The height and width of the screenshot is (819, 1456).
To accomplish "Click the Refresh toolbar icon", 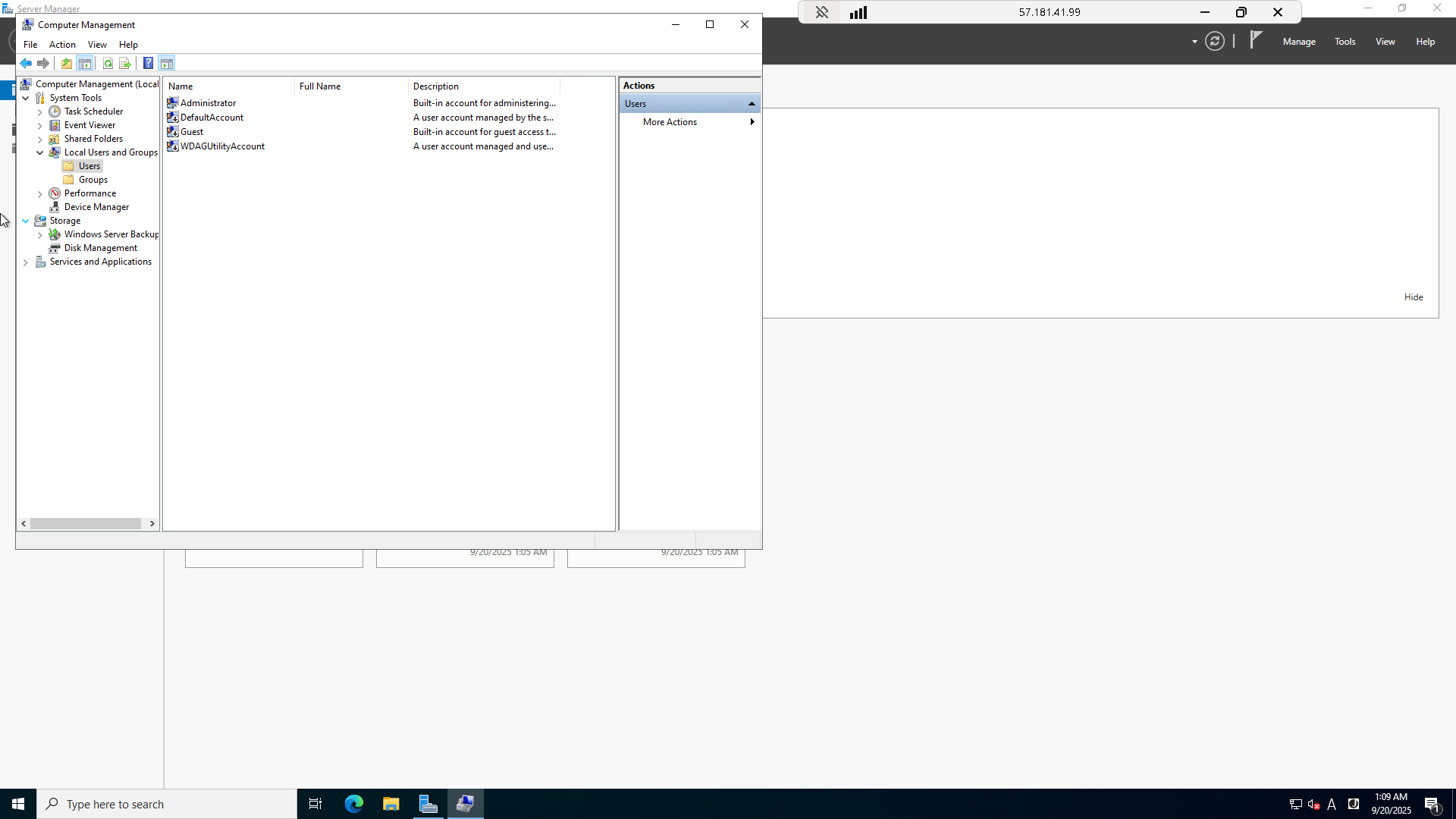I will coord(108,64).
